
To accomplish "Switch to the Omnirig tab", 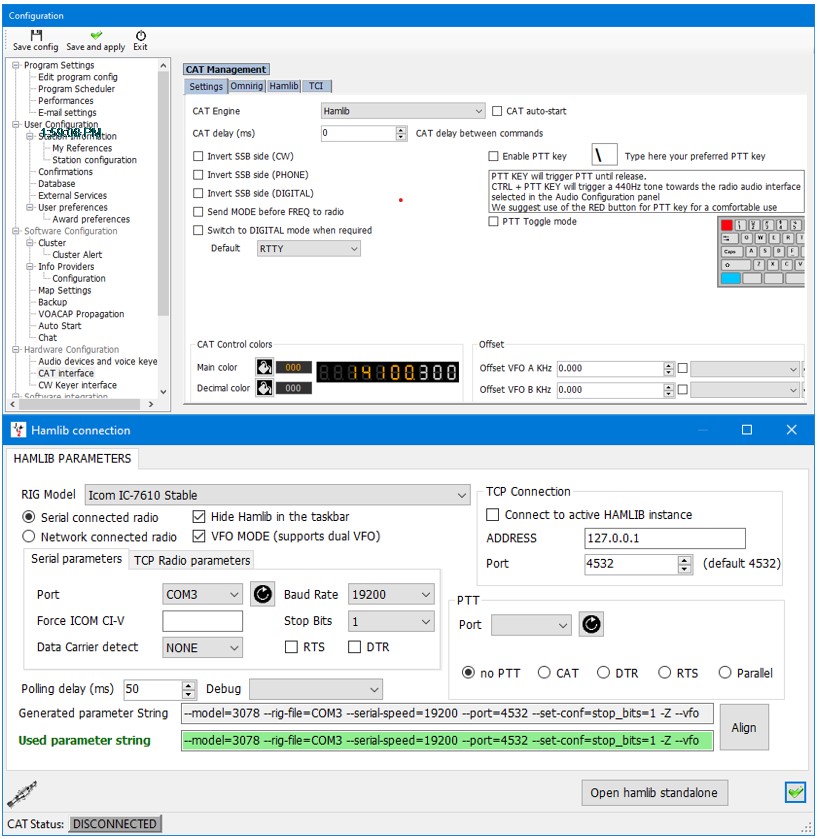I will (246, 86).
